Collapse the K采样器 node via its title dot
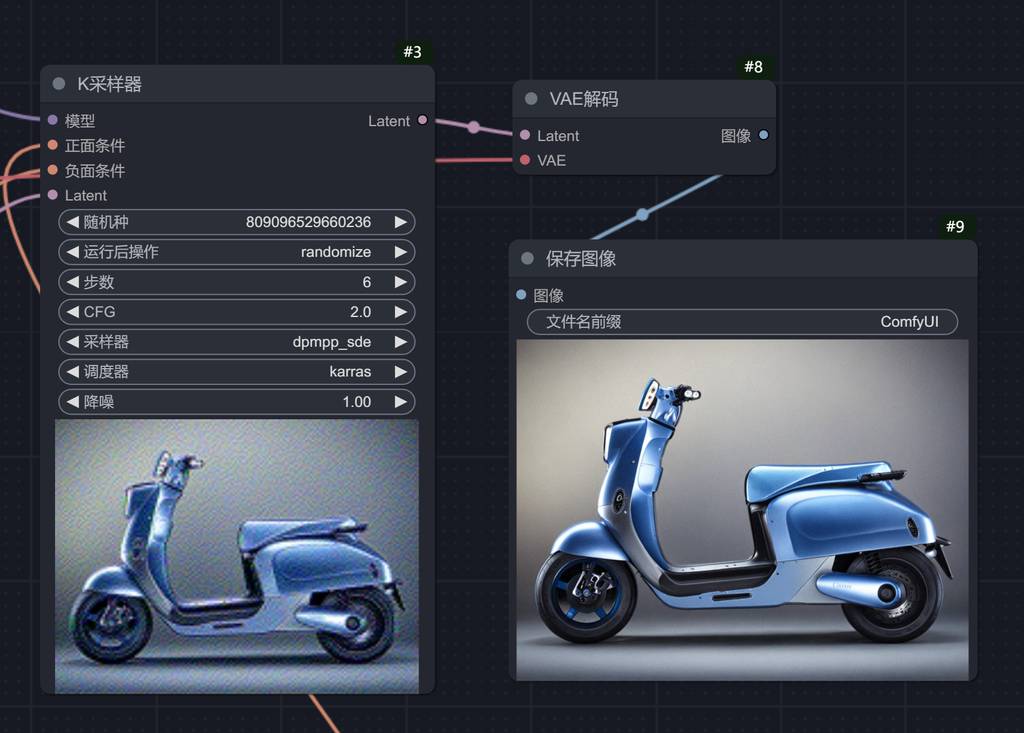The height and width of the screenshot is (733, 1024). click(x=59, y=84)
